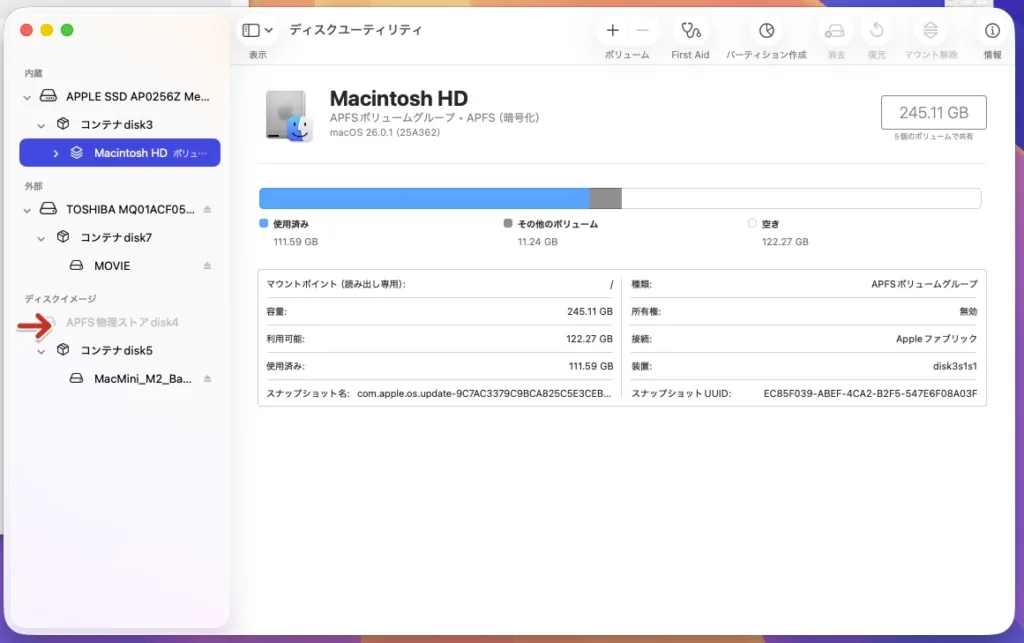Expand the Macintosh HD volume group
The width and height of the screenshot is (1024, 643).
click(55, 153)
